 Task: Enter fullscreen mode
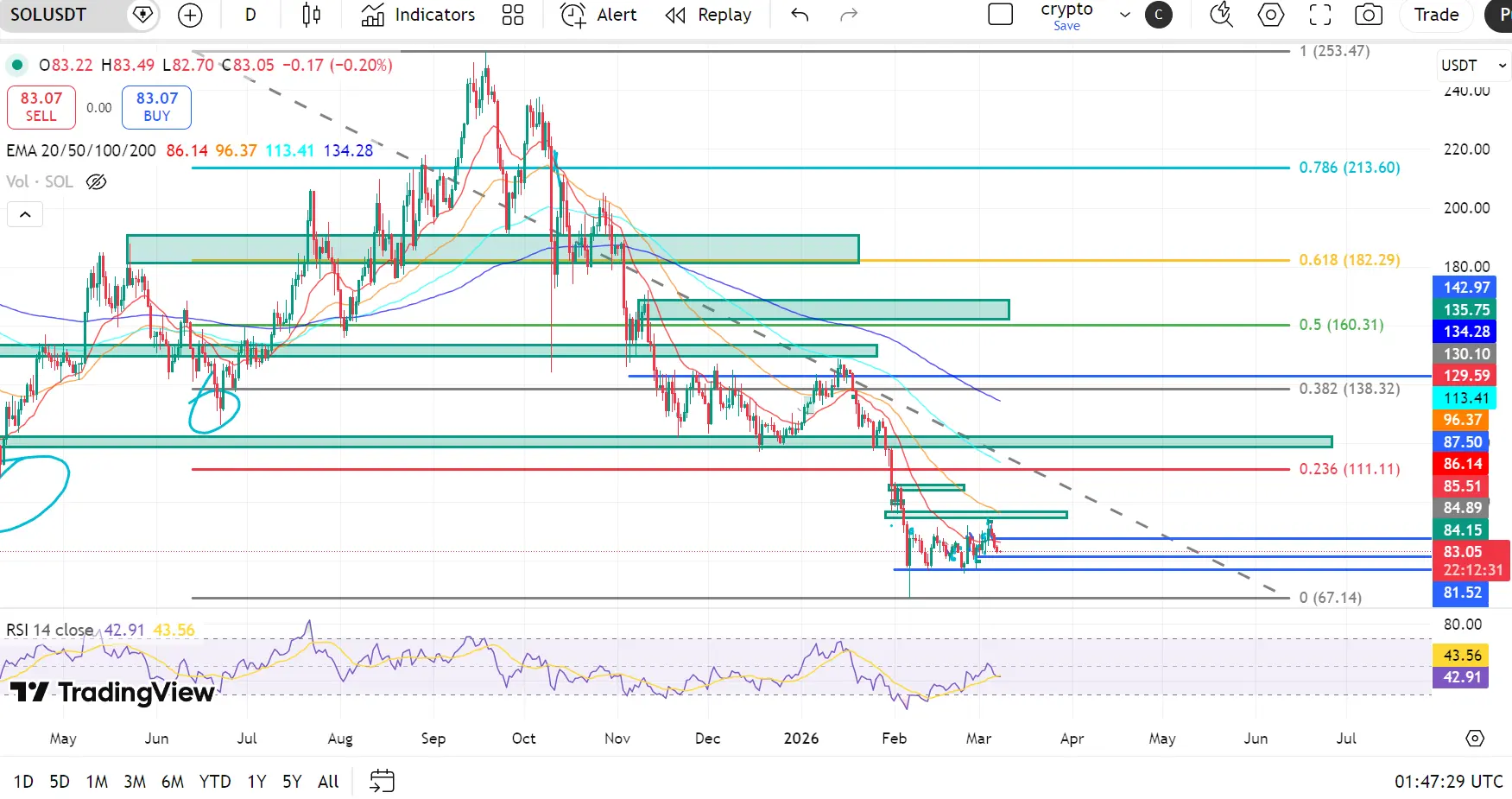pyautogui.click(x=1320, y=15)
